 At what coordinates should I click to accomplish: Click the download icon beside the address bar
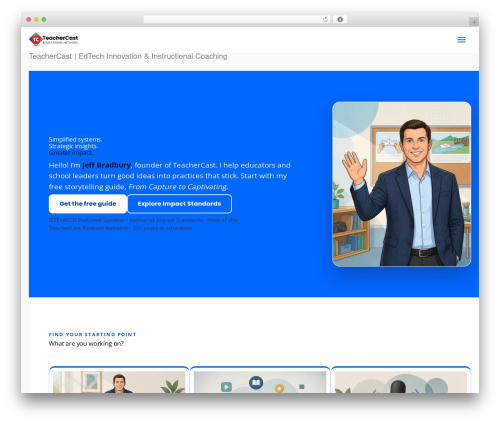point(340,19)
